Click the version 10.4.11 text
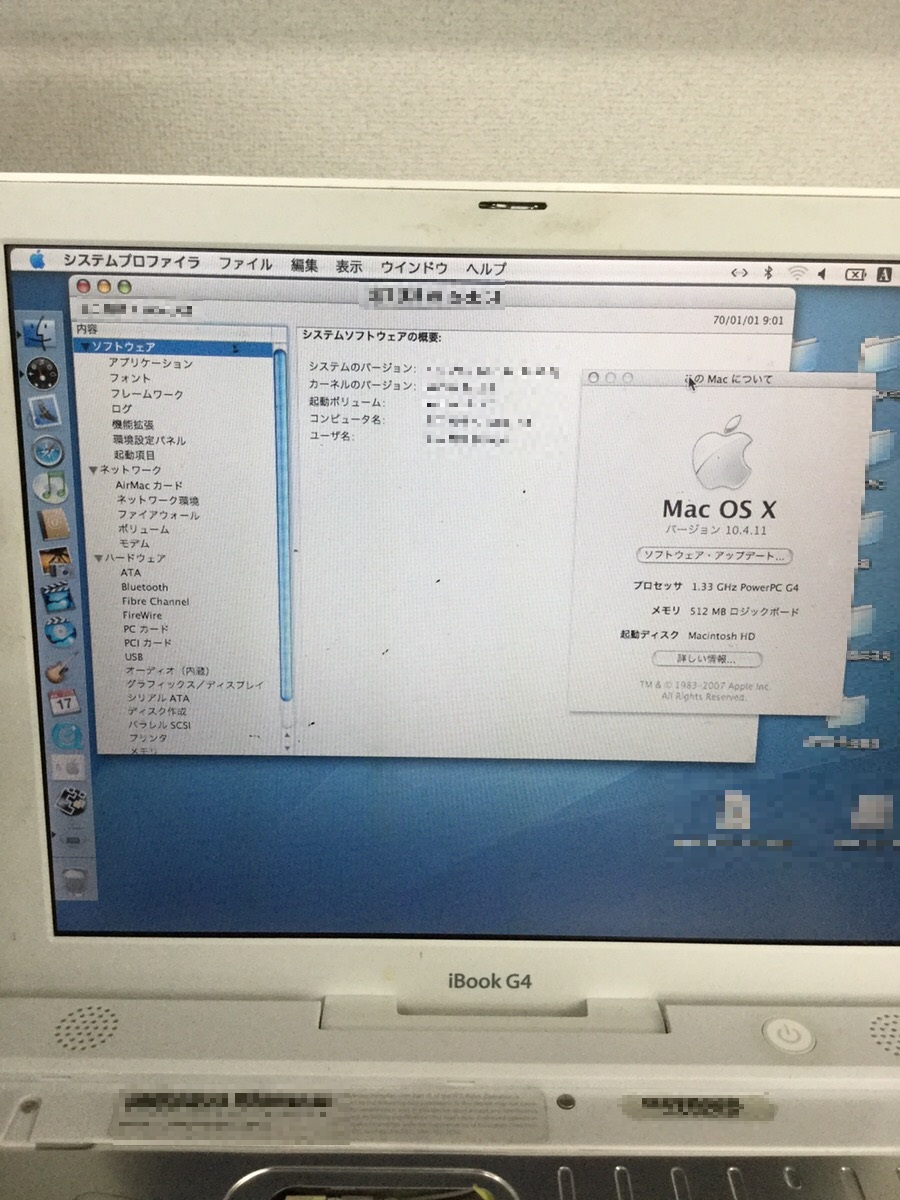 tap(716, 530)
